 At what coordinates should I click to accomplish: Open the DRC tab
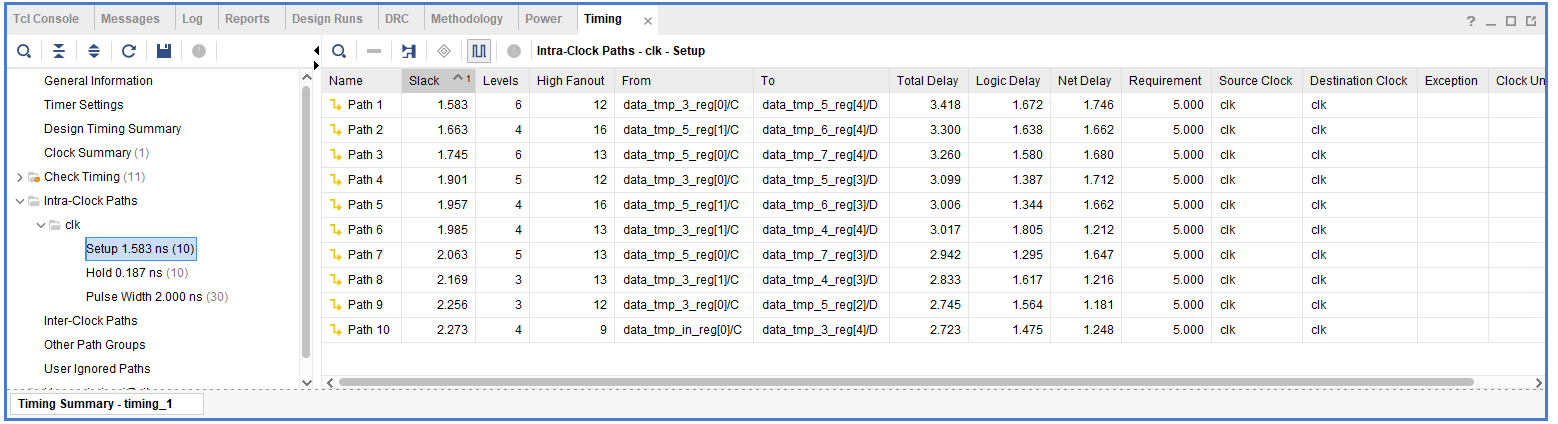397,19
